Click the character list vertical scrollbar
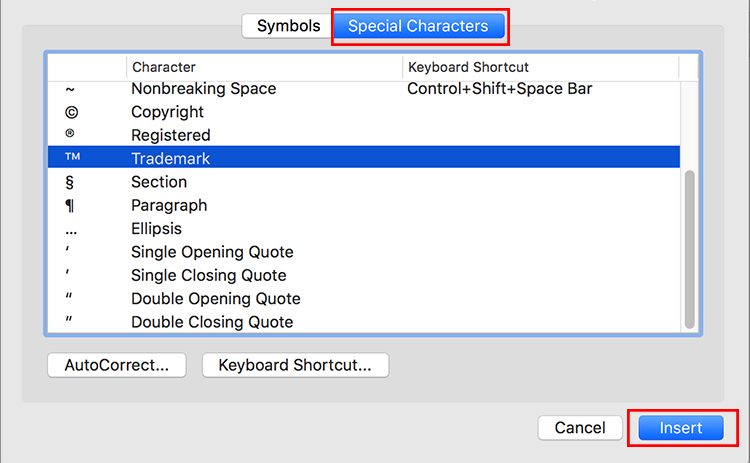 [689, 249]
